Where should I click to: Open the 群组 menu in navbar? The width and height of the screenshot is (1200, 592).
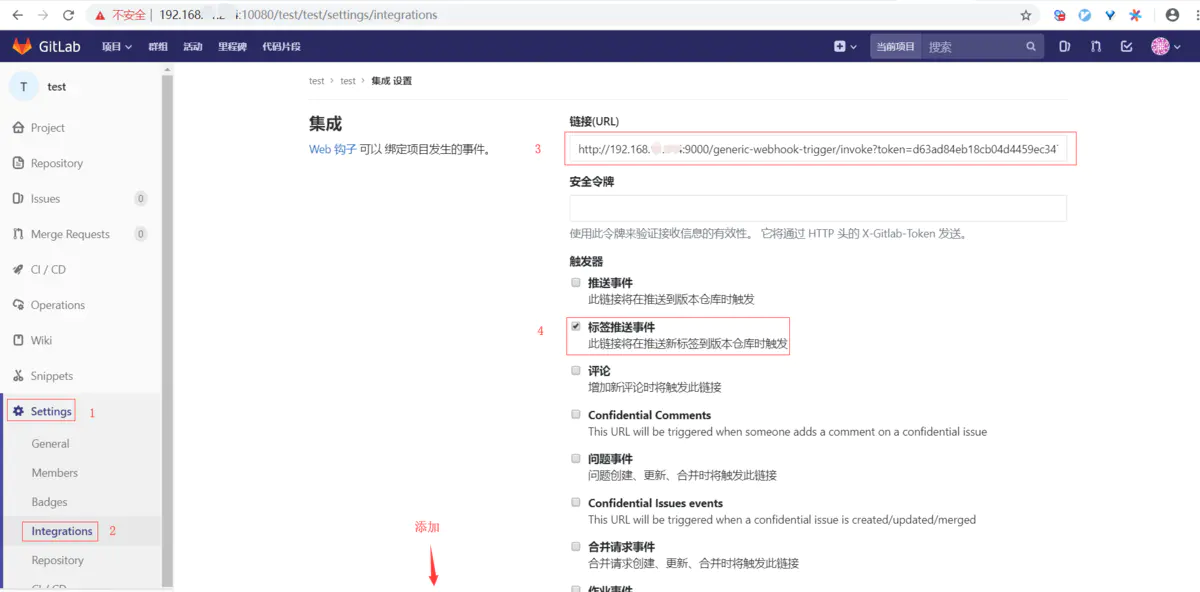pos(158,46)
